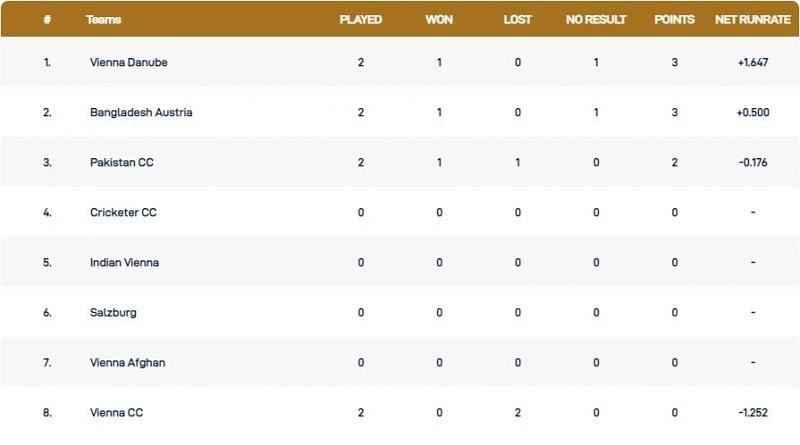800x445 pixels.
Task: Click the Teams column header
Action: pyautogui.click(x=104, y=19)
